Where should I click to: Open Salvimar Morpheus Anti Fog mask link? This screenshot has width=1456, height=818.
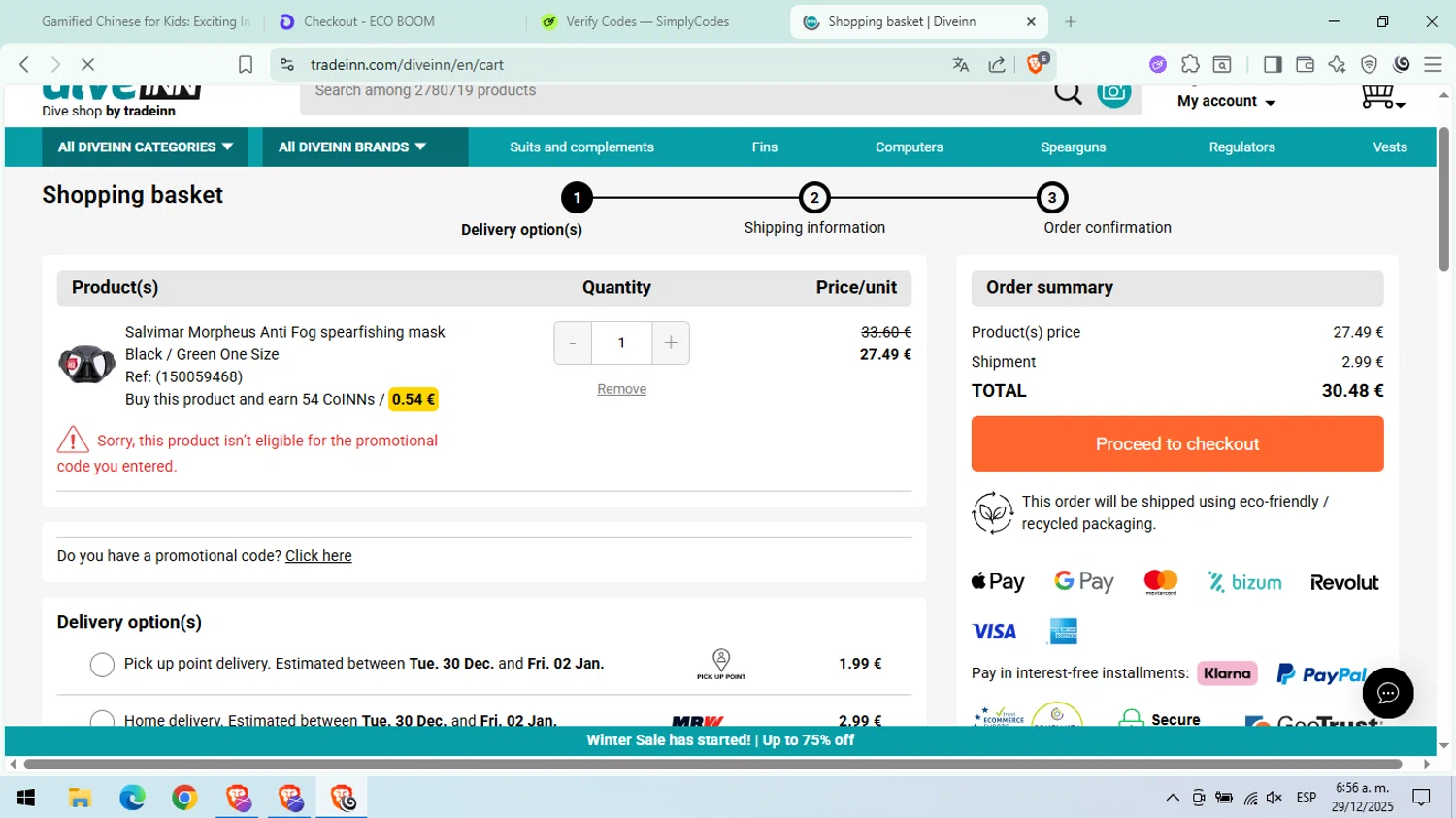[285, 332]
